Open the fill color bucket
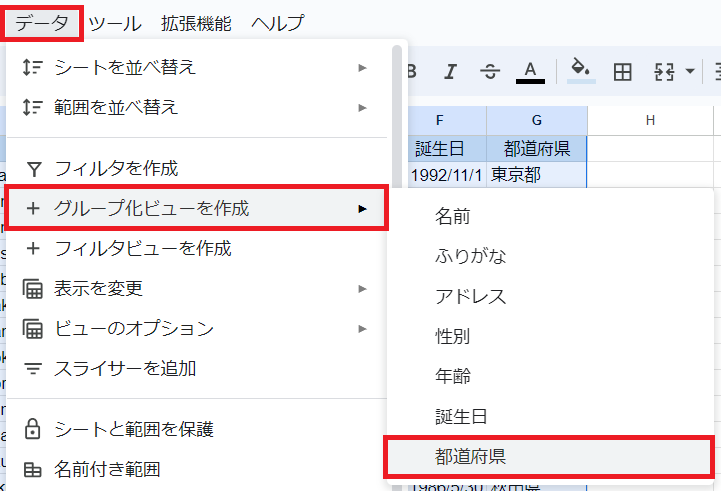The image size is (721, 491). (x=579, y=71)
